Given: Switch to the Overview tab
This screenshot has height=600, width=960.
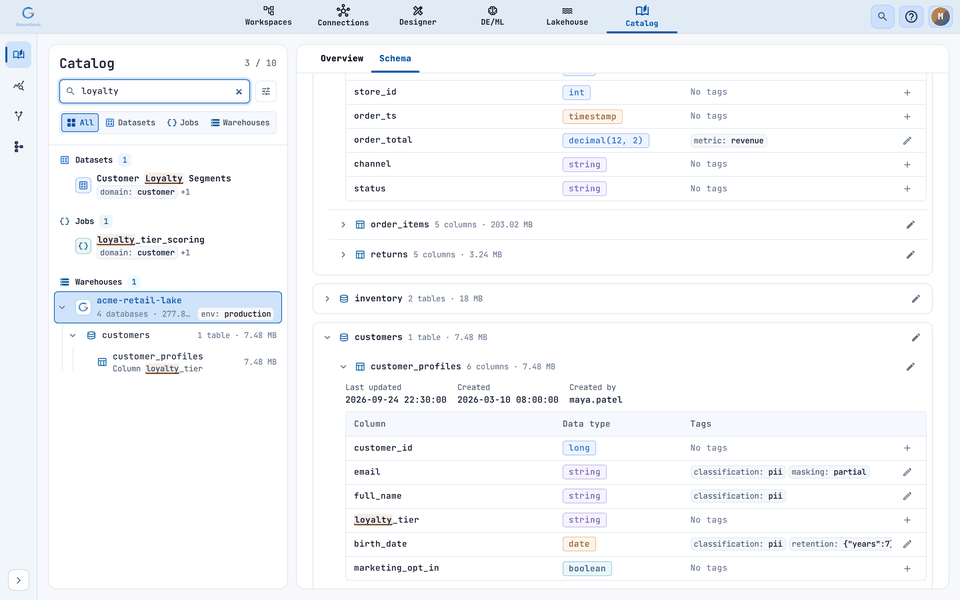Looking at the screenshot, I should point(342,58).
